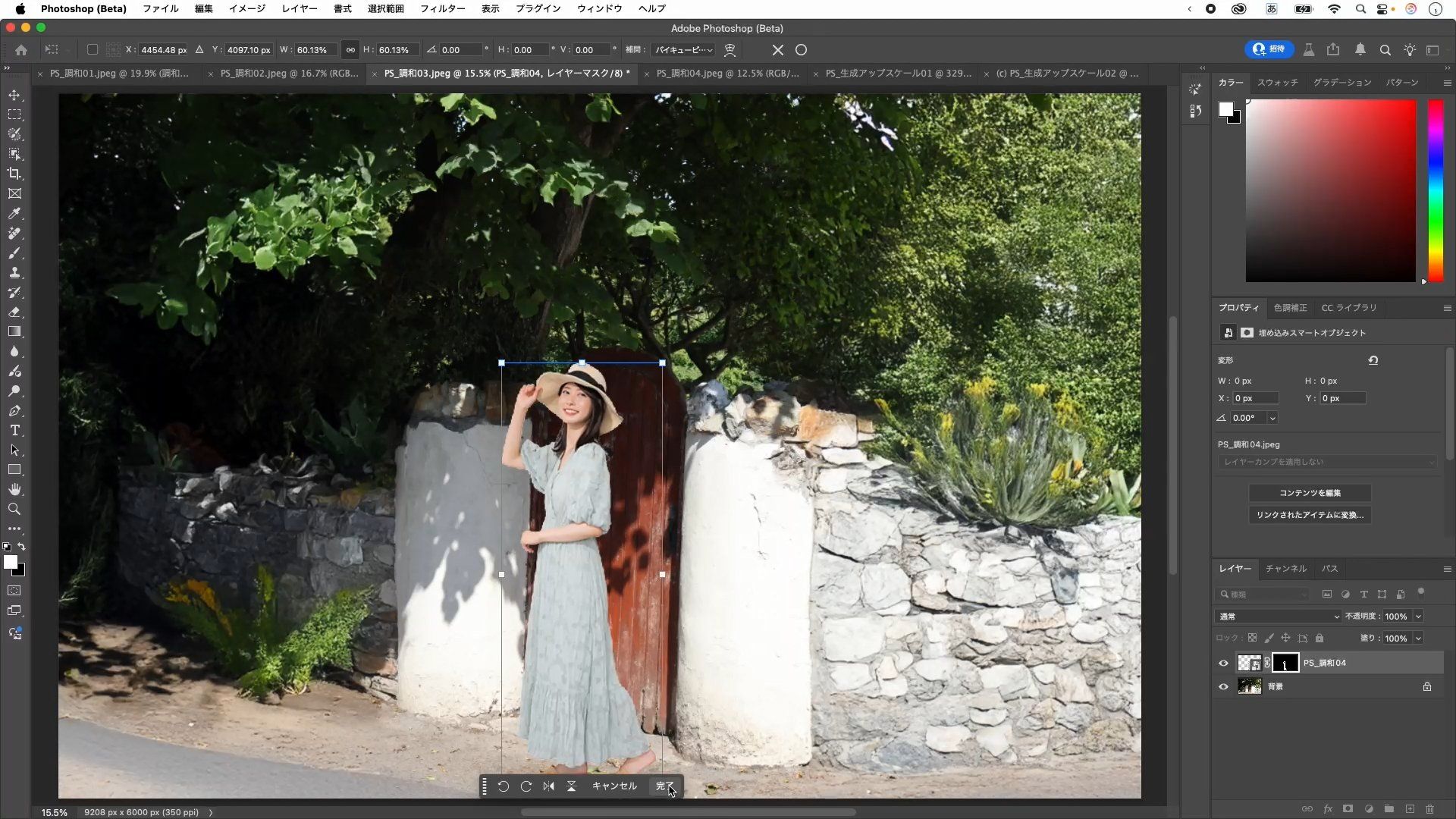Image resolution: width=1456 pixels, height=819 pixels.
Task: Cancel transform with the X icon
Action: pyautogui.click(x=777, y=50)
